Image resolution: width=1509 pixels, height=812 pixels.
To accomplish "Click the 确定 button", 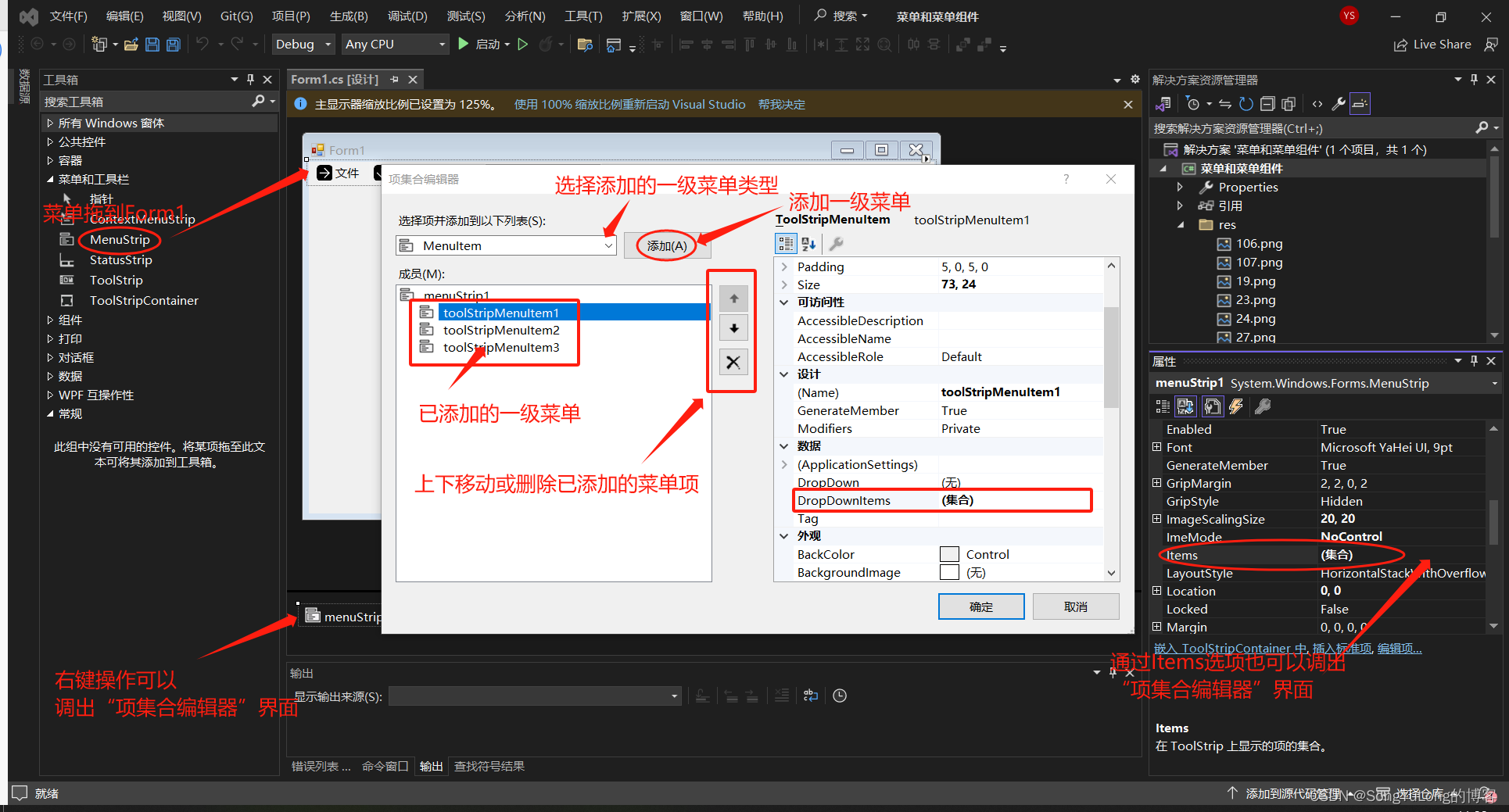I will tap(981, 606).
